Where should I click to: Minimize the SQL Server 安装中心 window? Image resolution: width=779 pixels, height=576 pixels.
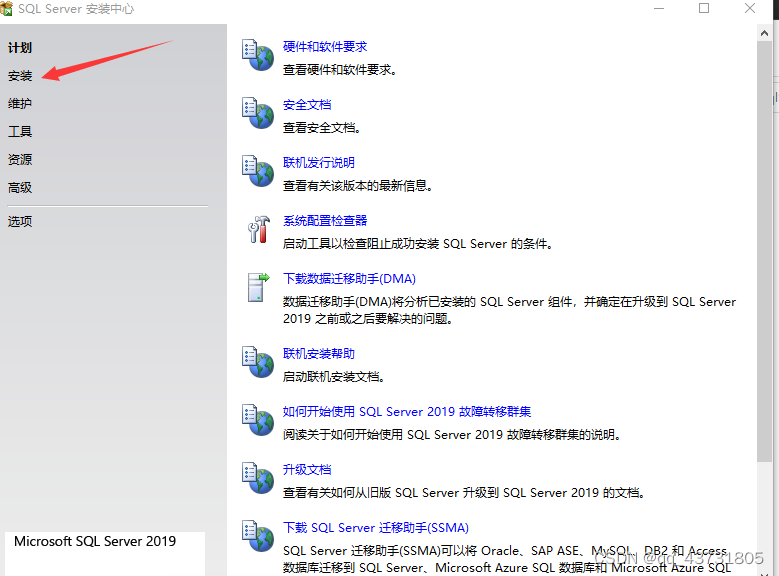[659, 8]
